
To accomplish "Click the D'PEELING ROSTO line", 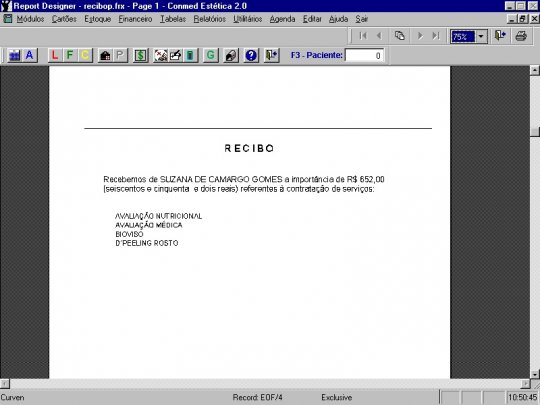I will pos(147,243).
